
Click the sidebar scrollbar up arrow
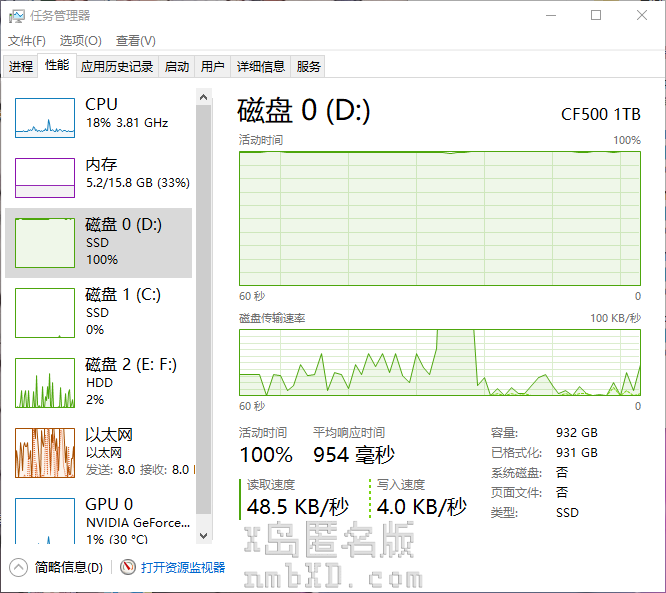coord(204,98)
